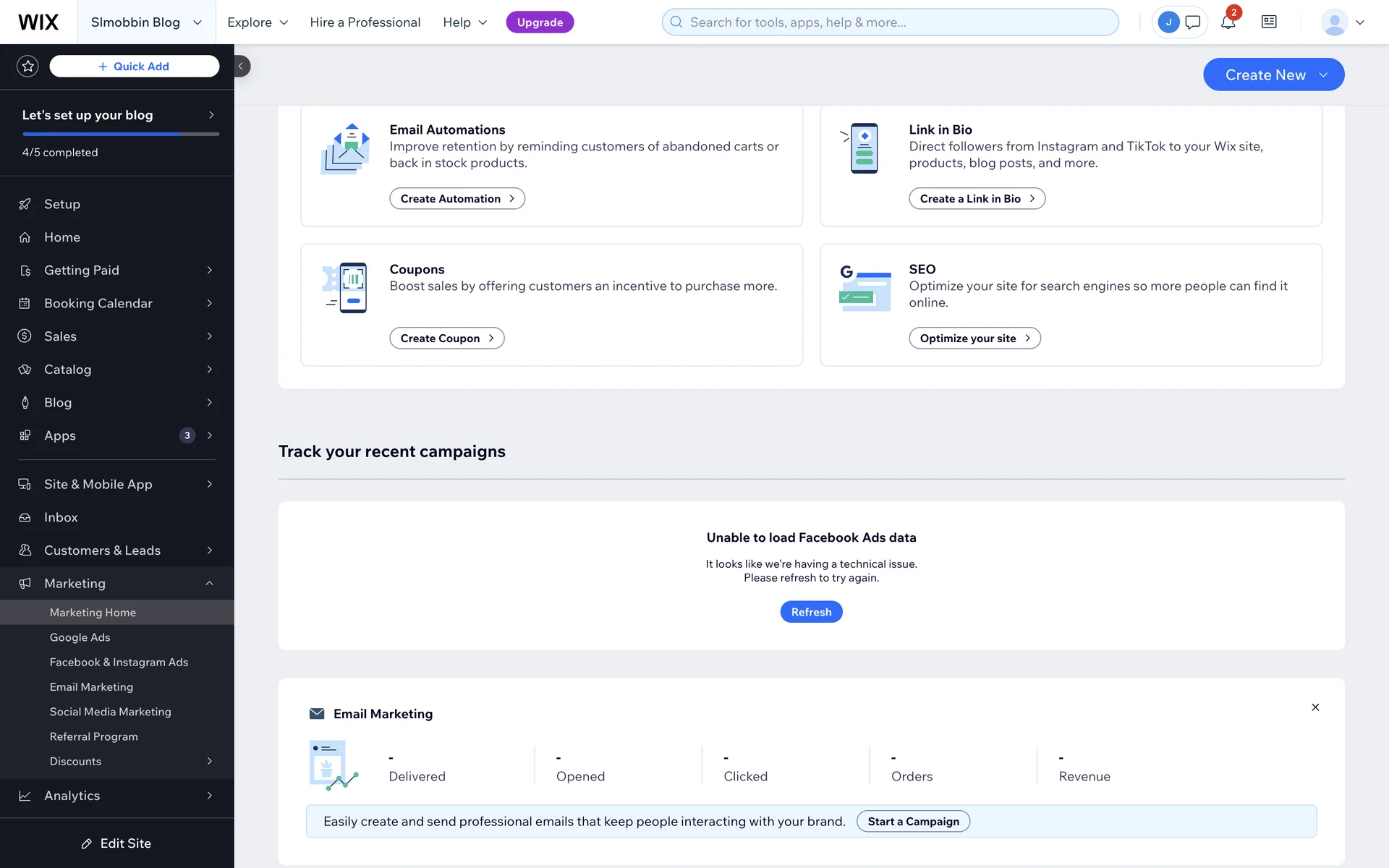Click the Create Coupon button
The width and height of the screenshot is (1389, 868).
pos(446,339)
